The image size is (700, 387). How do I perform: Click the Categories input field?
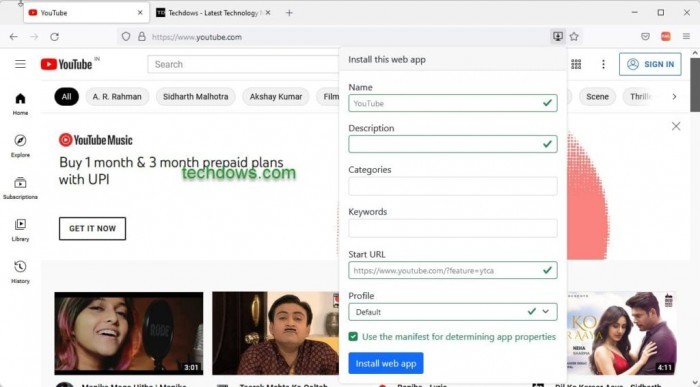[453, 186]
